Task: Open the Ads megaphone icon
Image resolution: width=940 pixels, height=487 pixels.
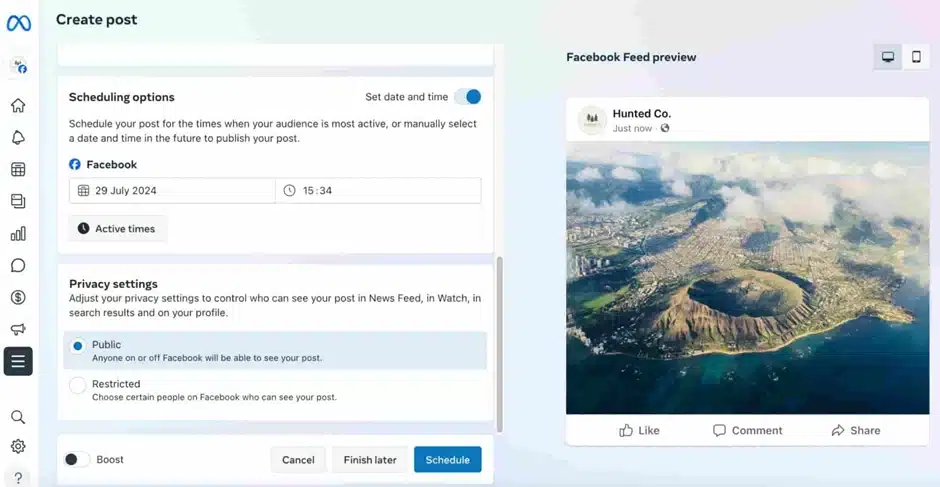Action: click(x=18, y=329)
